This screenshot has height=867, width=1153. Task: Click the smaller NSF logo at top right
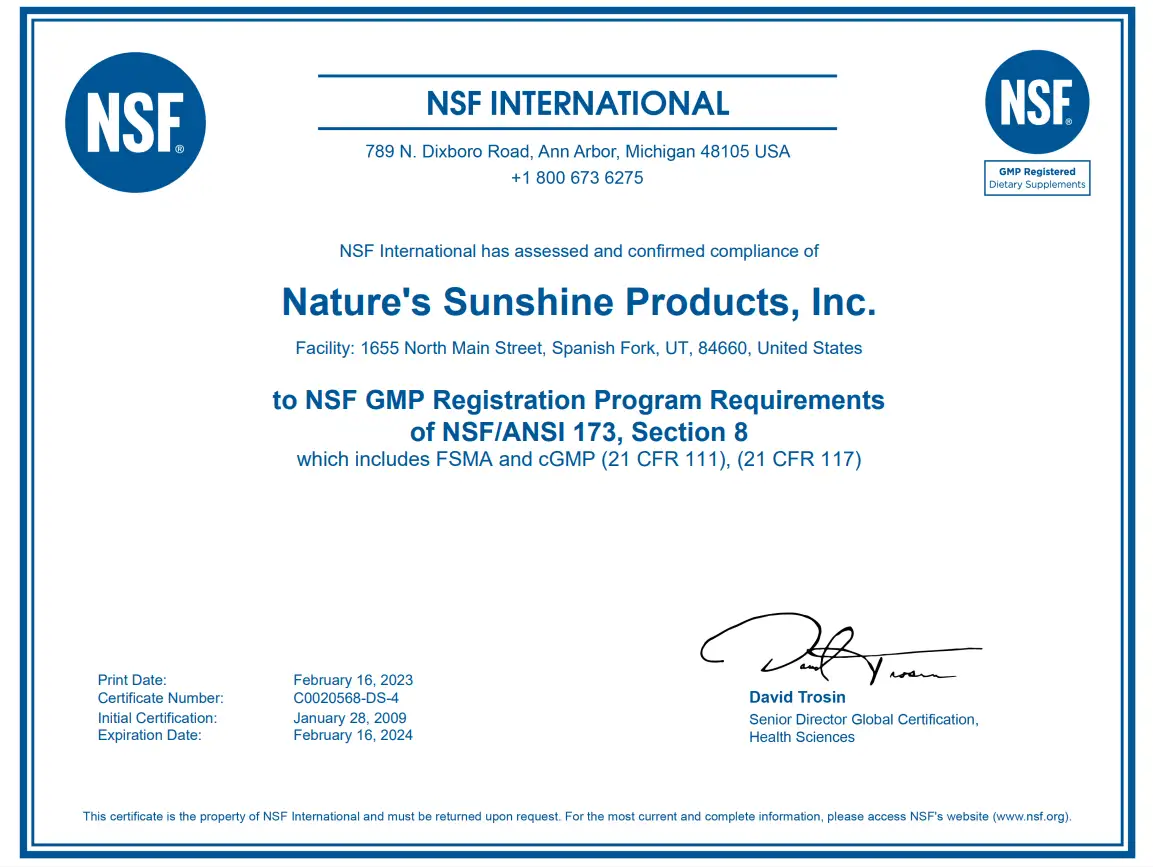click(1037, 102)
